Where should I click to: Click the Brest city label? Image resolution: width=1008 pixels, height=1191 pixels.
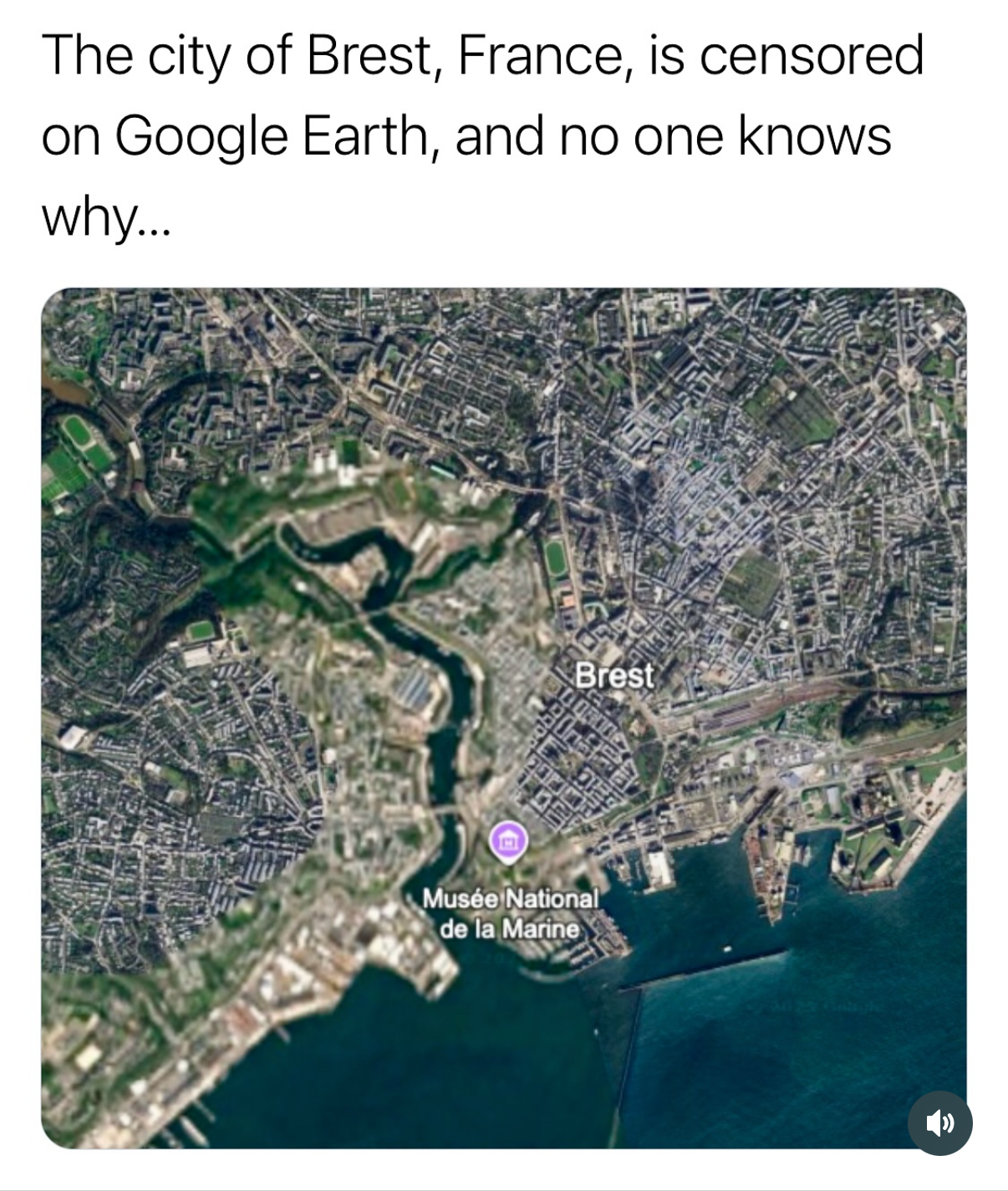coord(614,675)
